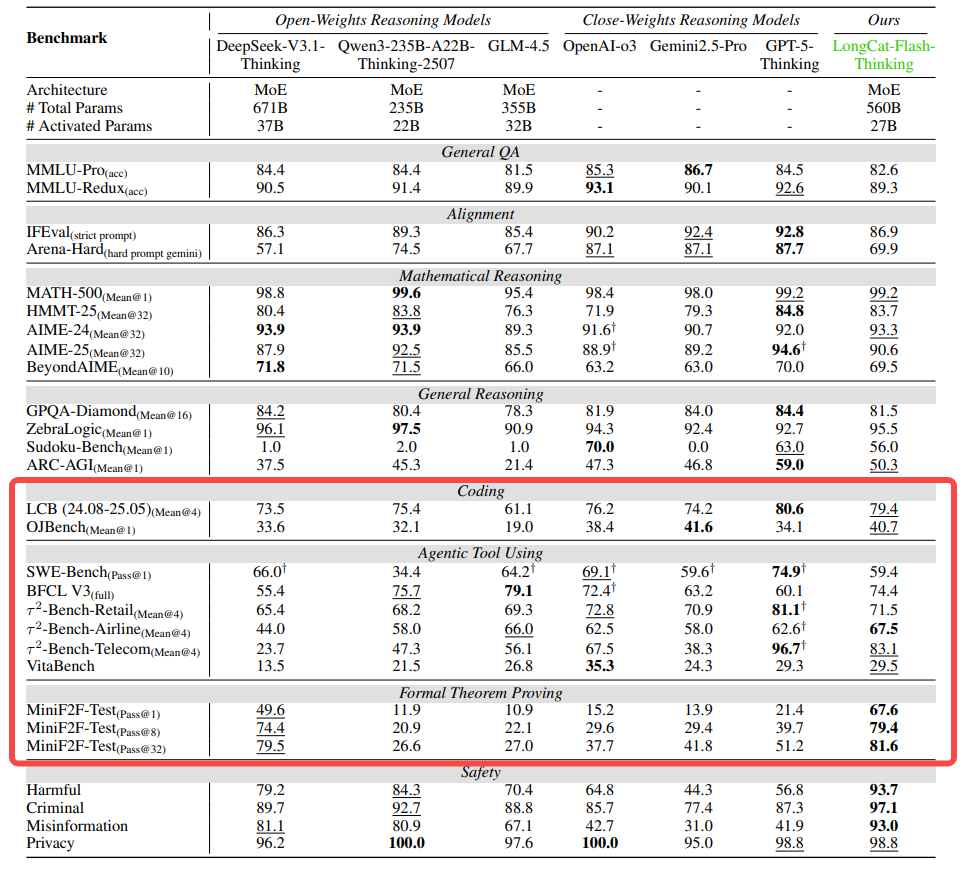Viewport: 975px width, 894px height.
Task: Select the 'MMLU-Redux' row label
Action: (x=86, y=189)
